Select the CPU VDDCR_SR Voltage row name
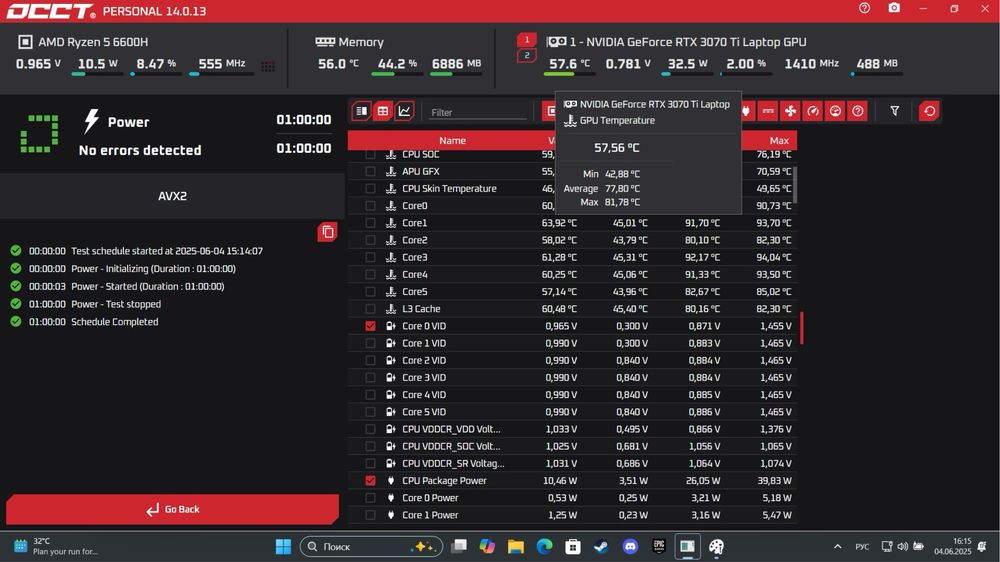 [453, 464]
